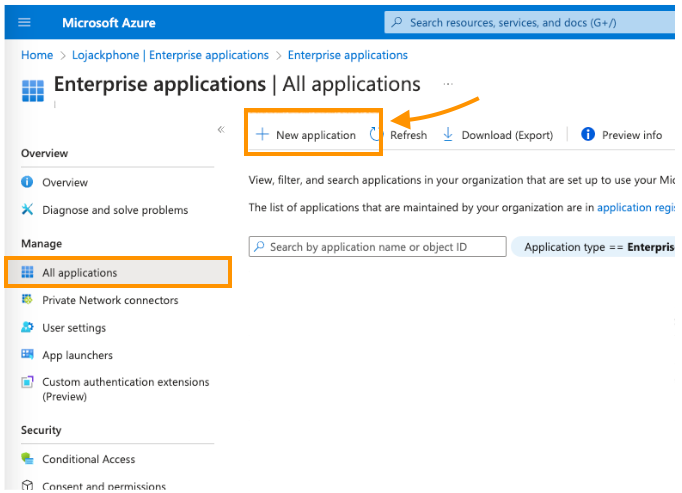Open the hamburger portal menu
The width and height of the screenshot is (682, 493).
point(24,22)
